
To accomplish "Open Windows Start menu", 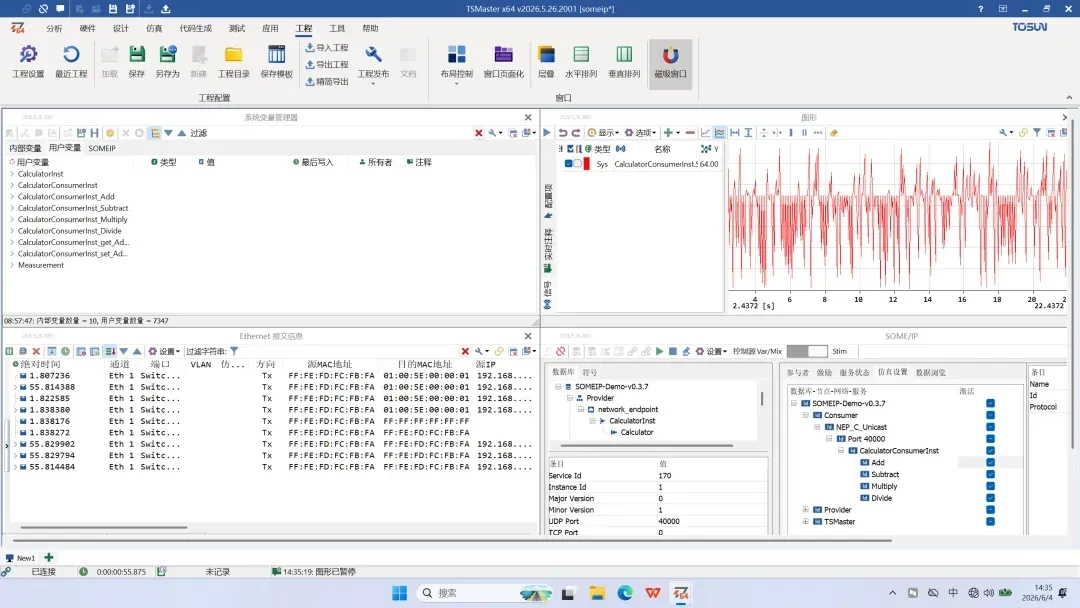I will pos(399,593).
